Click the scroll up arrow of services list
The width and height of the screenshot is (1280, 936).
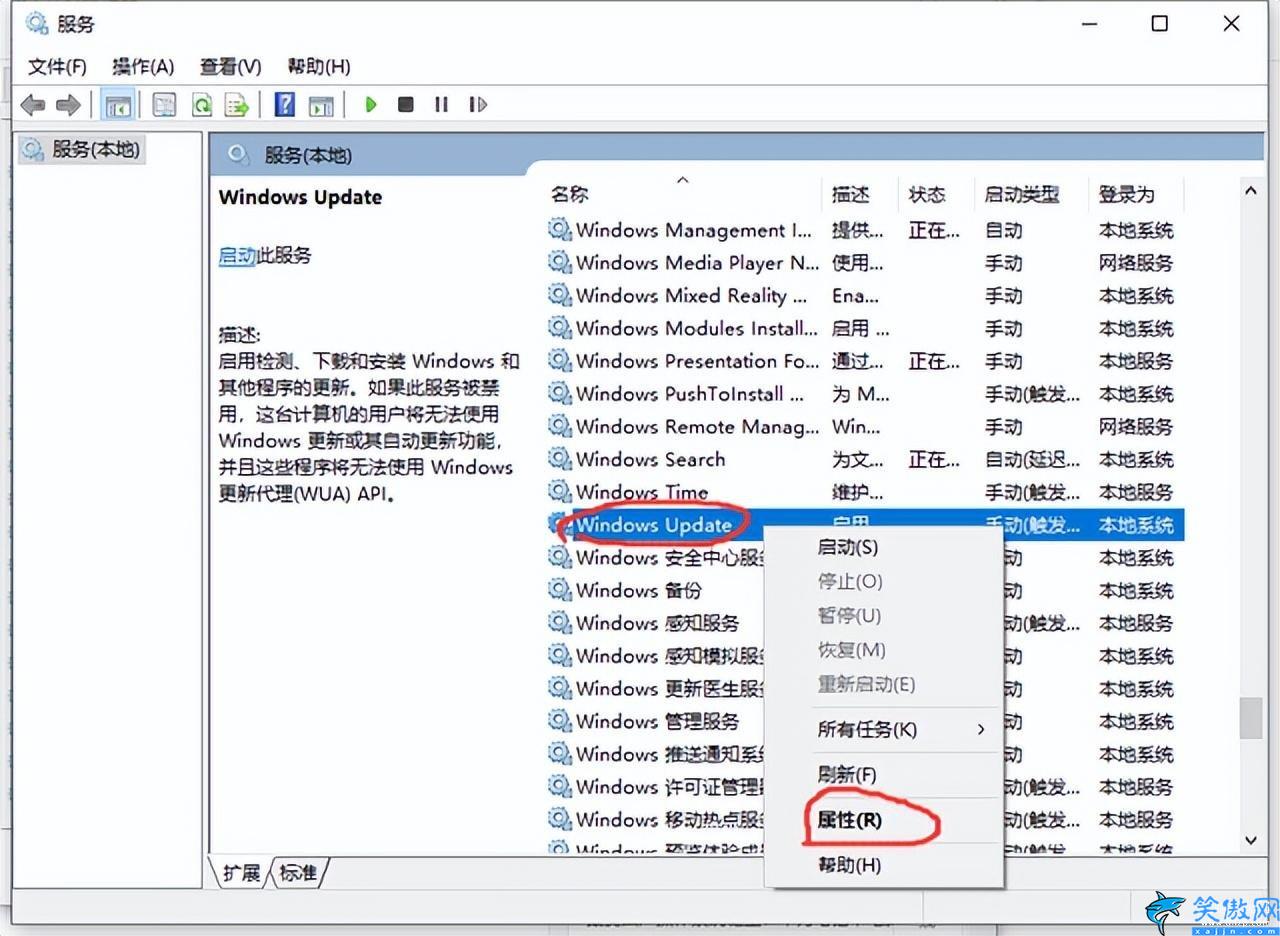click(x=1251, y=190)
